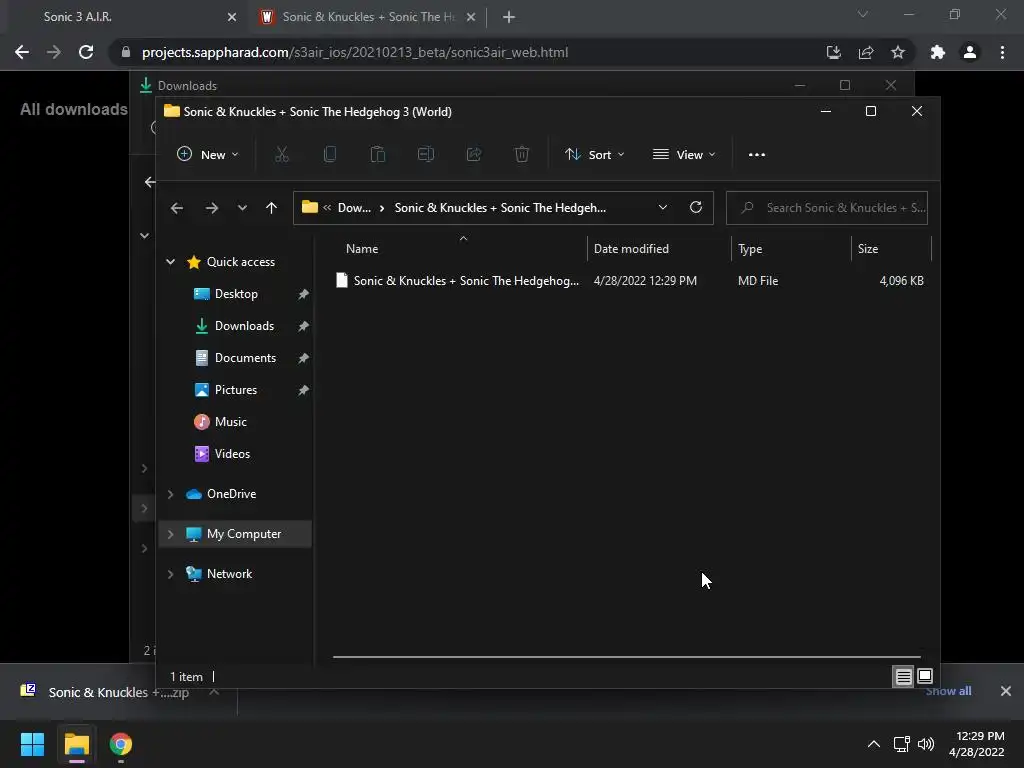
Task: Expand OneDrive tree node
Action: (x=170, y=494)
